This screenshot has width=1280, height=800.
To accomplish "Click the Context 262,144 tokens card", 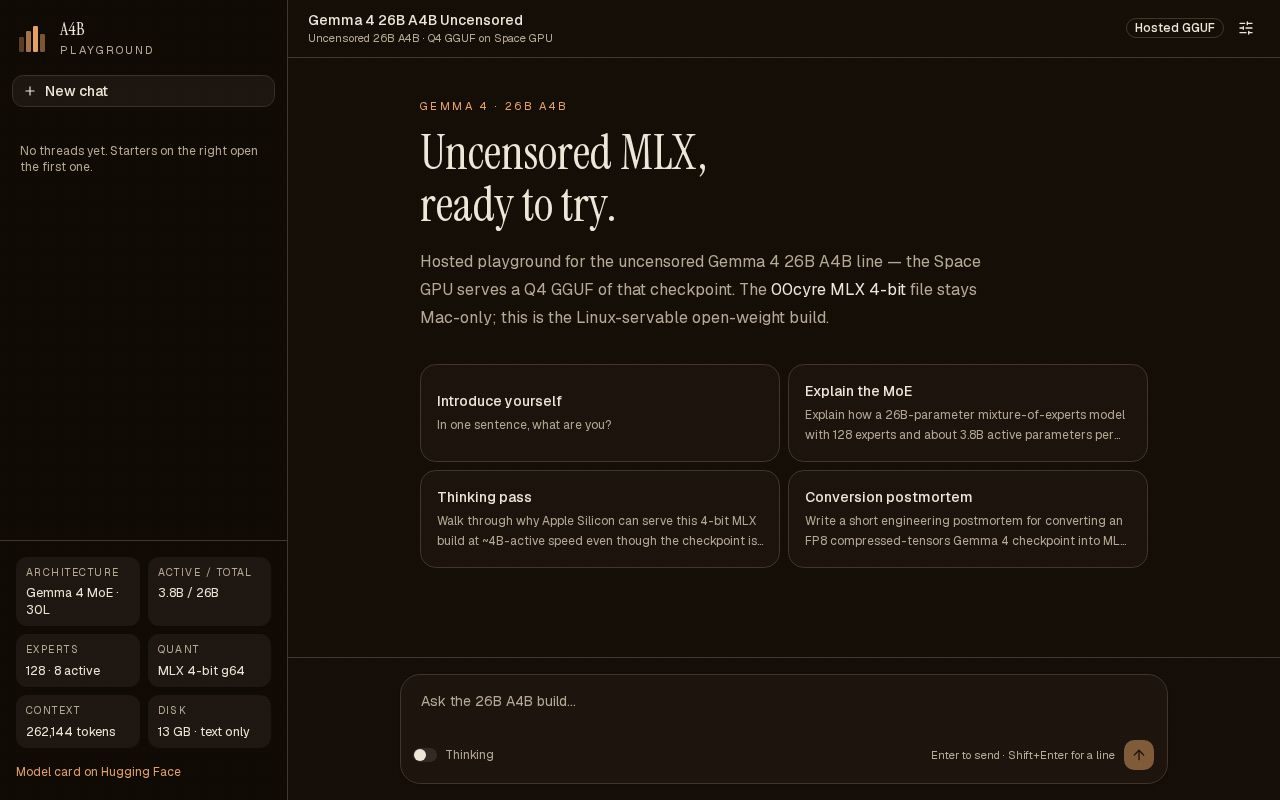I will pos(78,722).
